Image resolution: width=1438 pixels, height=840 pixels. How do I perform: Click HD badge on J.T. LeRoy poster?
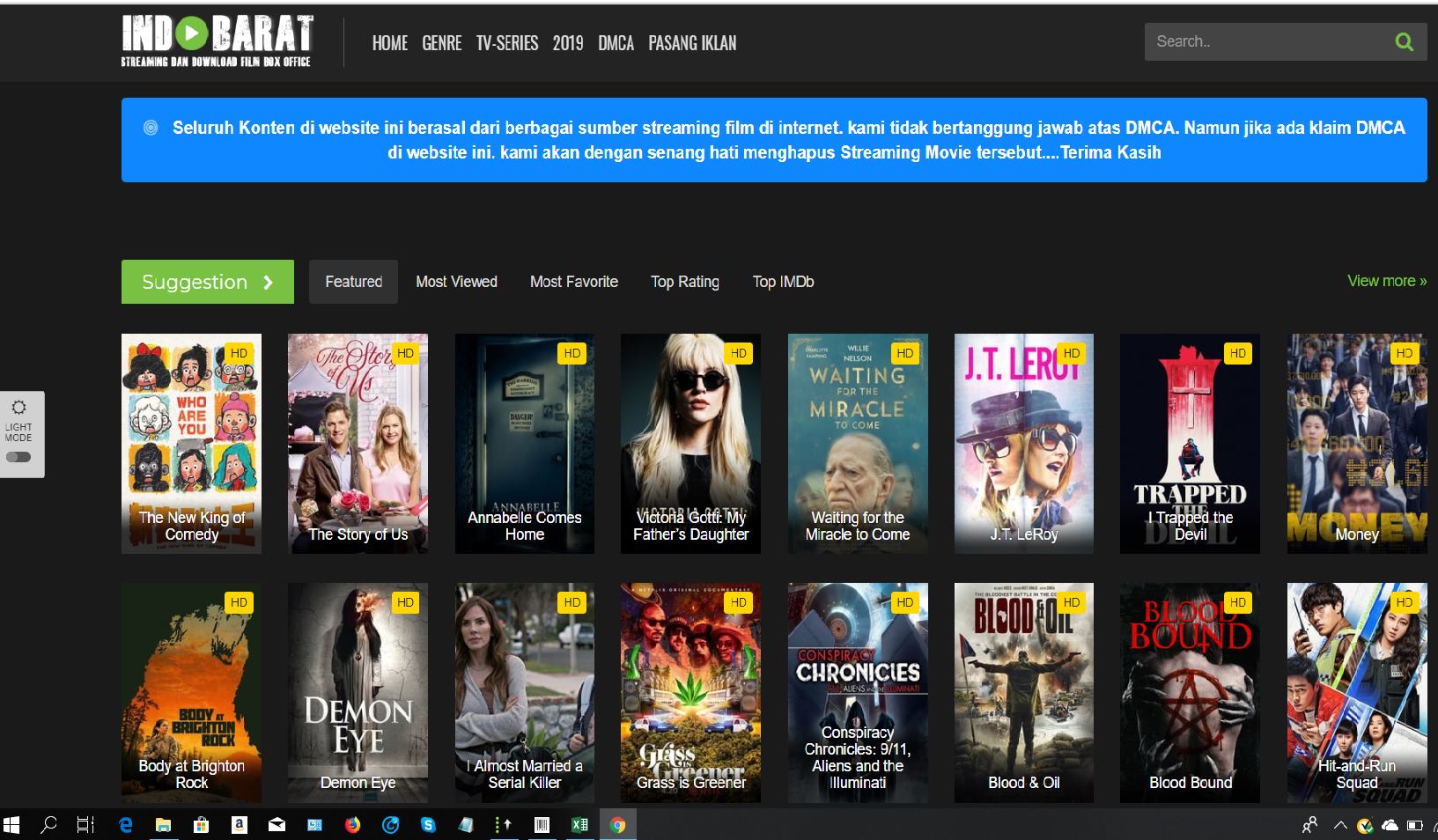click(1071, 353)
